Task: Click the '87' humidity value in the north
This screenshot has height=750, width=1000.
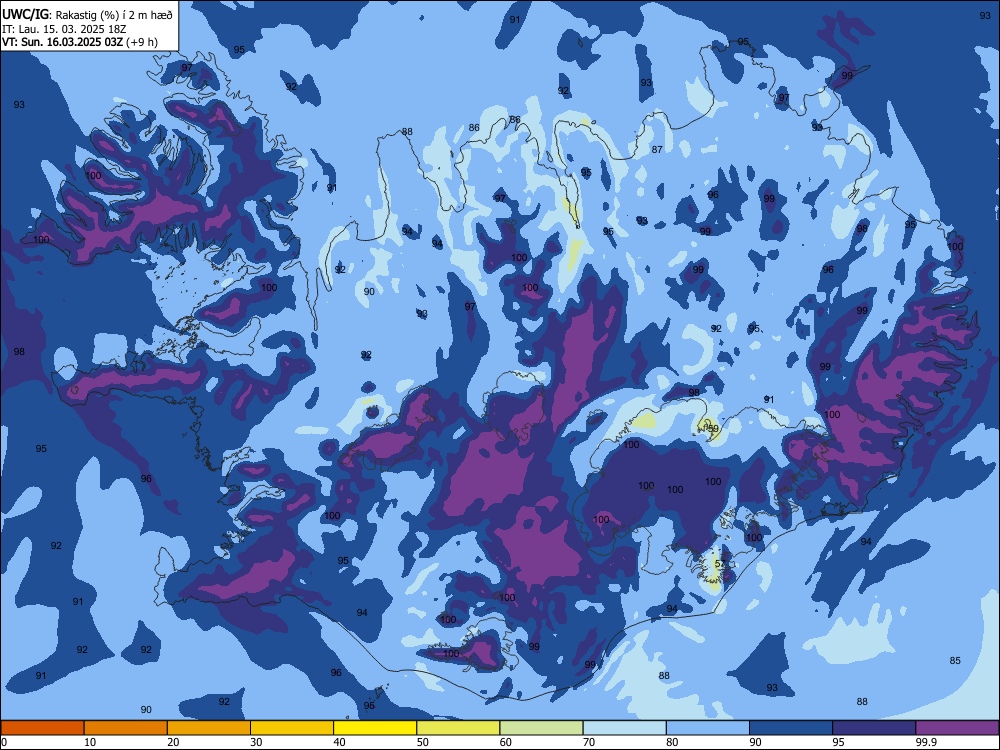Action: [657, 149]
